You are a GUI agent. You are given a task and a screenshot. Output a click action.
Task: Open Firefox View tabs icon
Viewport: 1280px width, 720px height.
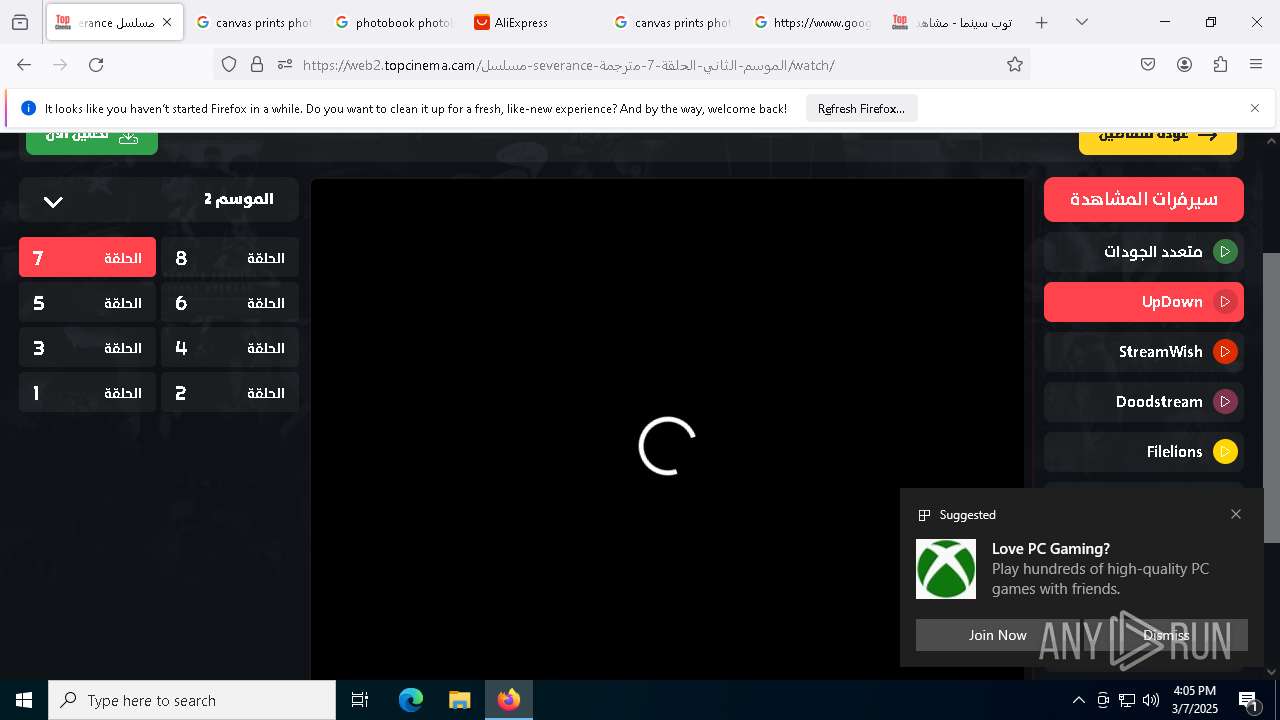pyautogui.click(x=20, y=22)
